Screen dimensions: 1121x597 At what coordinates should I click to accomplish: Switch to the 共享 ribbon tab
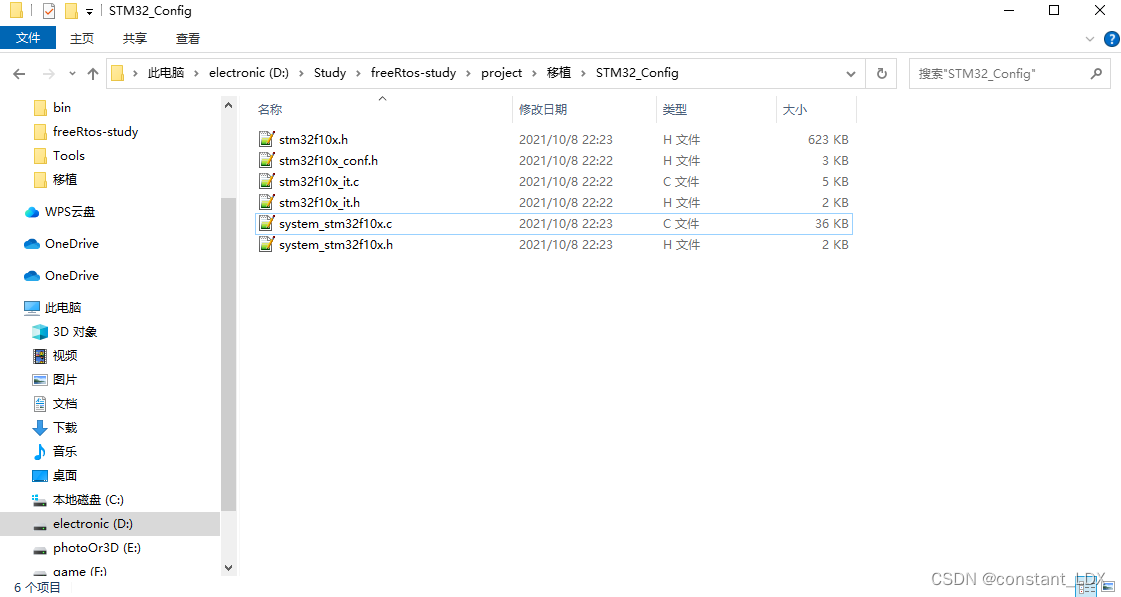pyautogui.click(x=134, y=39)
